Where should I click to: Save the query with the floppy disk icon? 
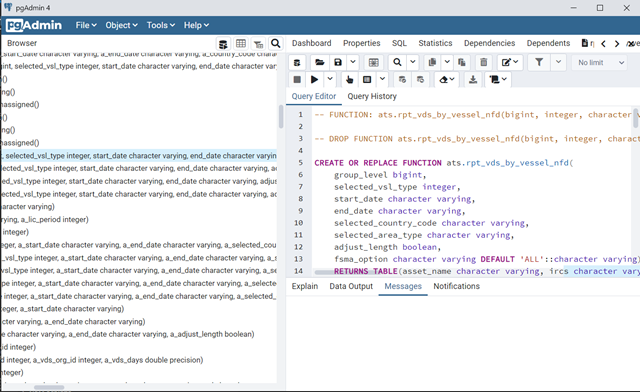pos(338,62)
